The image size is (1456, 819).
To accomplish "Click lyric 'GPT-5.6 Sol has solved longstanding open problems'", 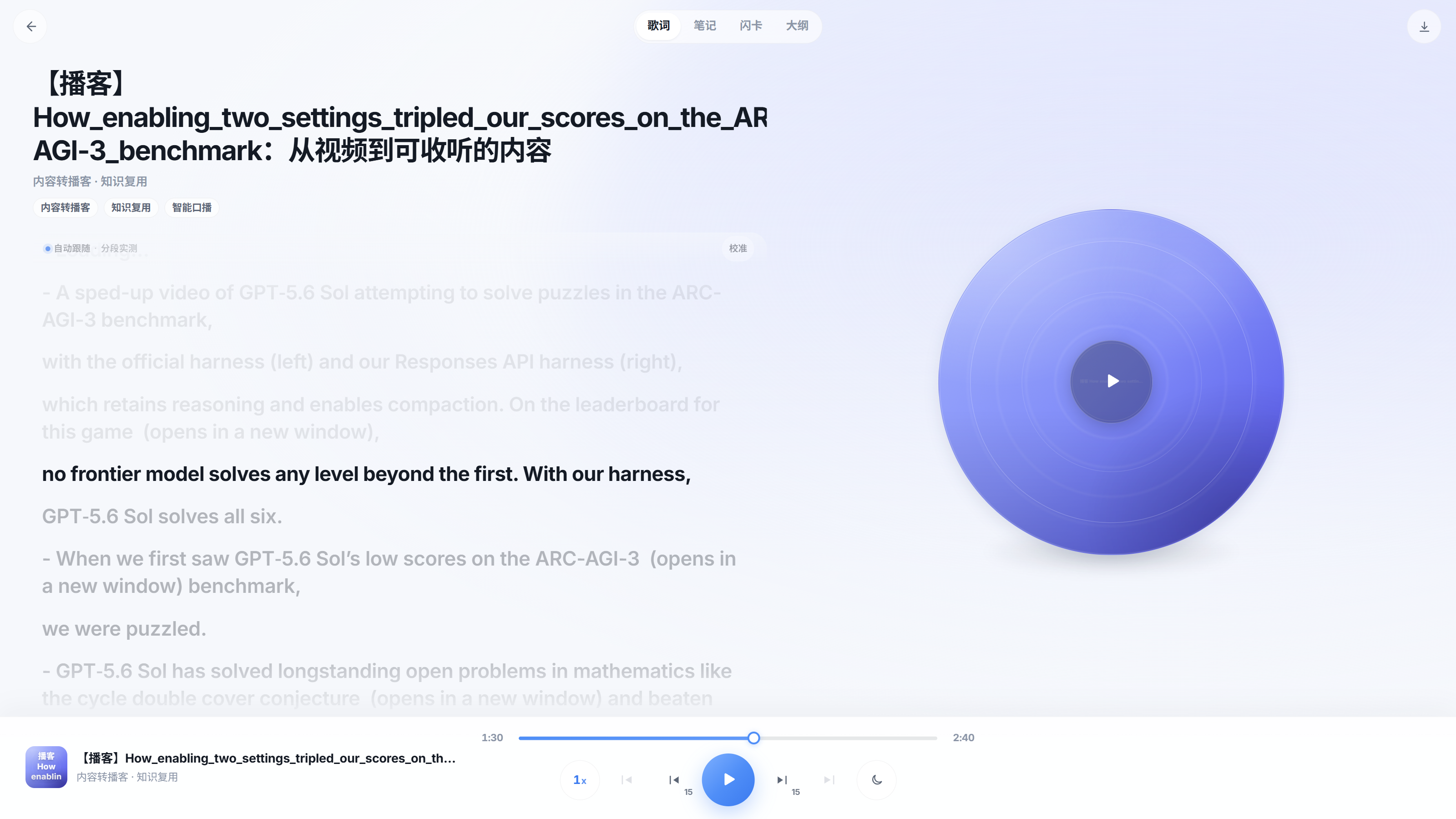I will click(x=387, y=684).
